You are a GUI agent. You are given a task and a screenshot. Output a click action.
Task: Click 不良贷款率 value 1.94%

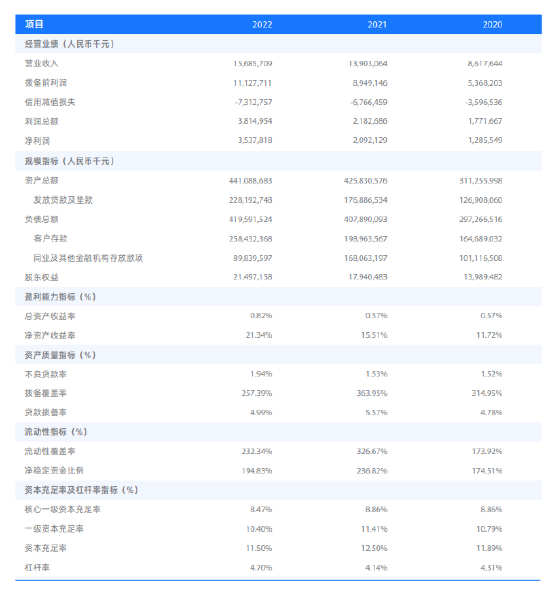261,374
